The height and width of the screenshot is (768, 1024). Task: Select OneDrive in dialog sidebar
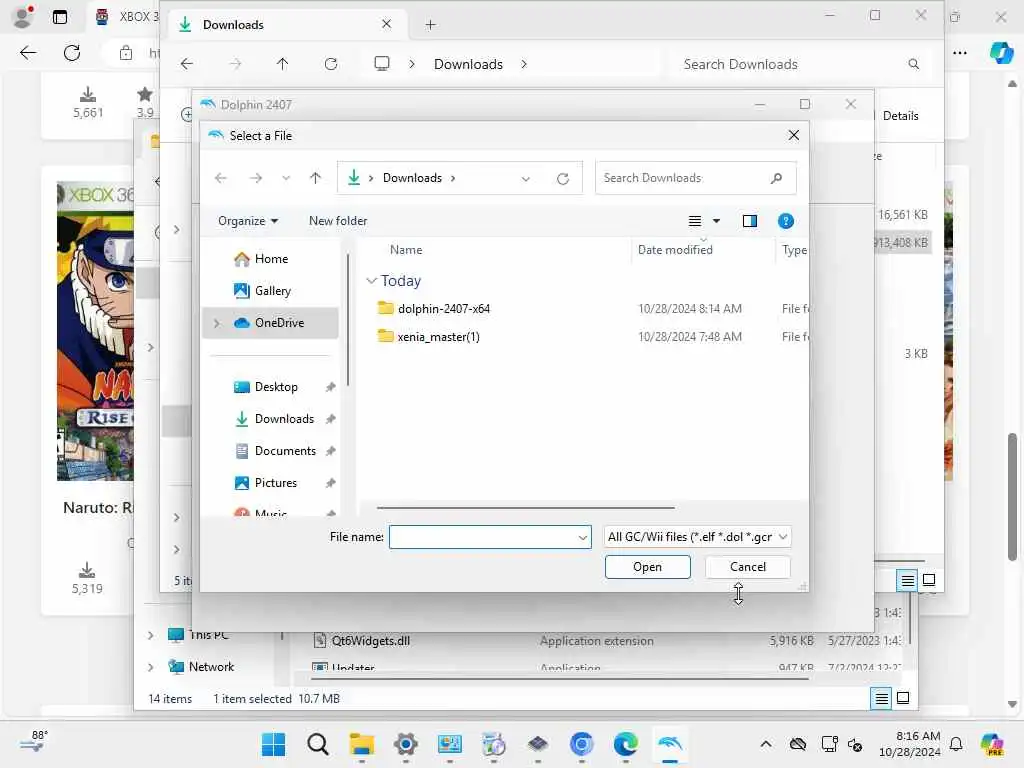tap(270, 323)
